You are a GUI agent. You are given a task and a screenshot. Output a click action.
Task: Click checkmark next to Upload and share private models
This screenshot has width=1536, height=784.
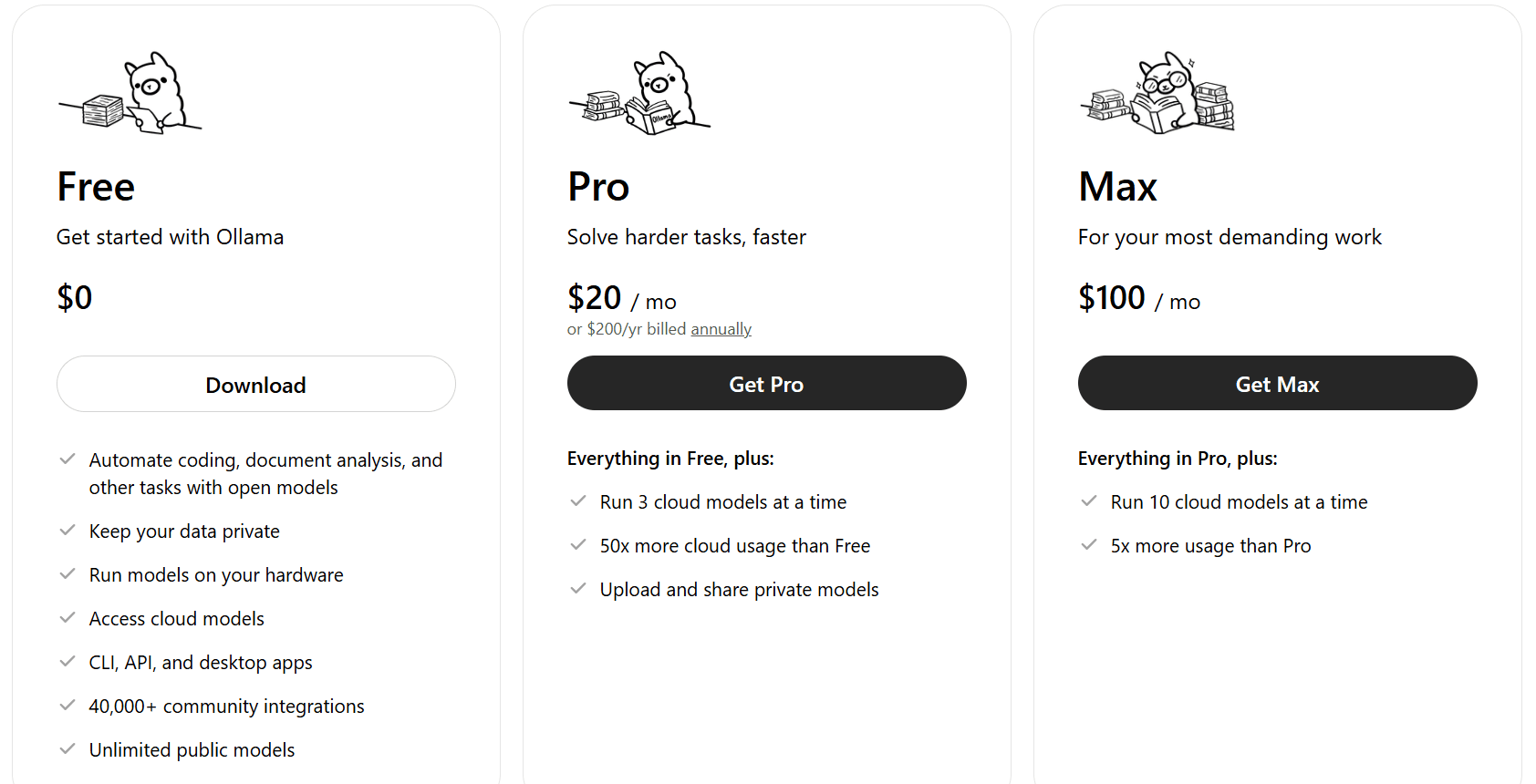point(578,589)
